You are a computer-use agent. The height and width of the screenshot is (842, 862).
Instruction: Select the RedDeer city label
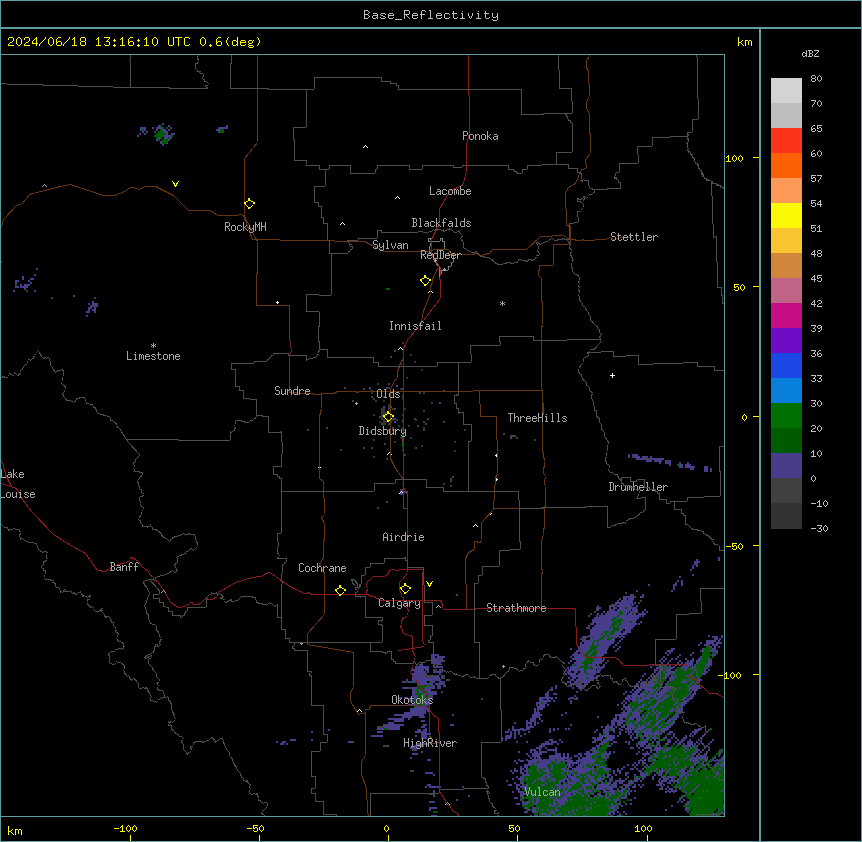pos(440,255)
